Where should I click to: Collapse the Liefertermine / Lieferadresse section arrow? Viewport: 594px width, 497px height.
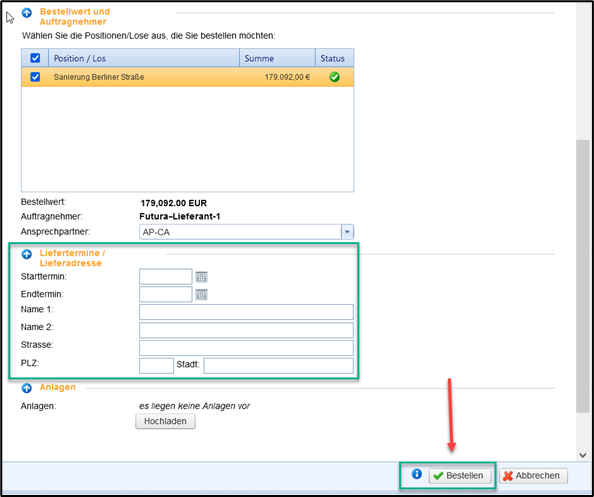[27, 254]
